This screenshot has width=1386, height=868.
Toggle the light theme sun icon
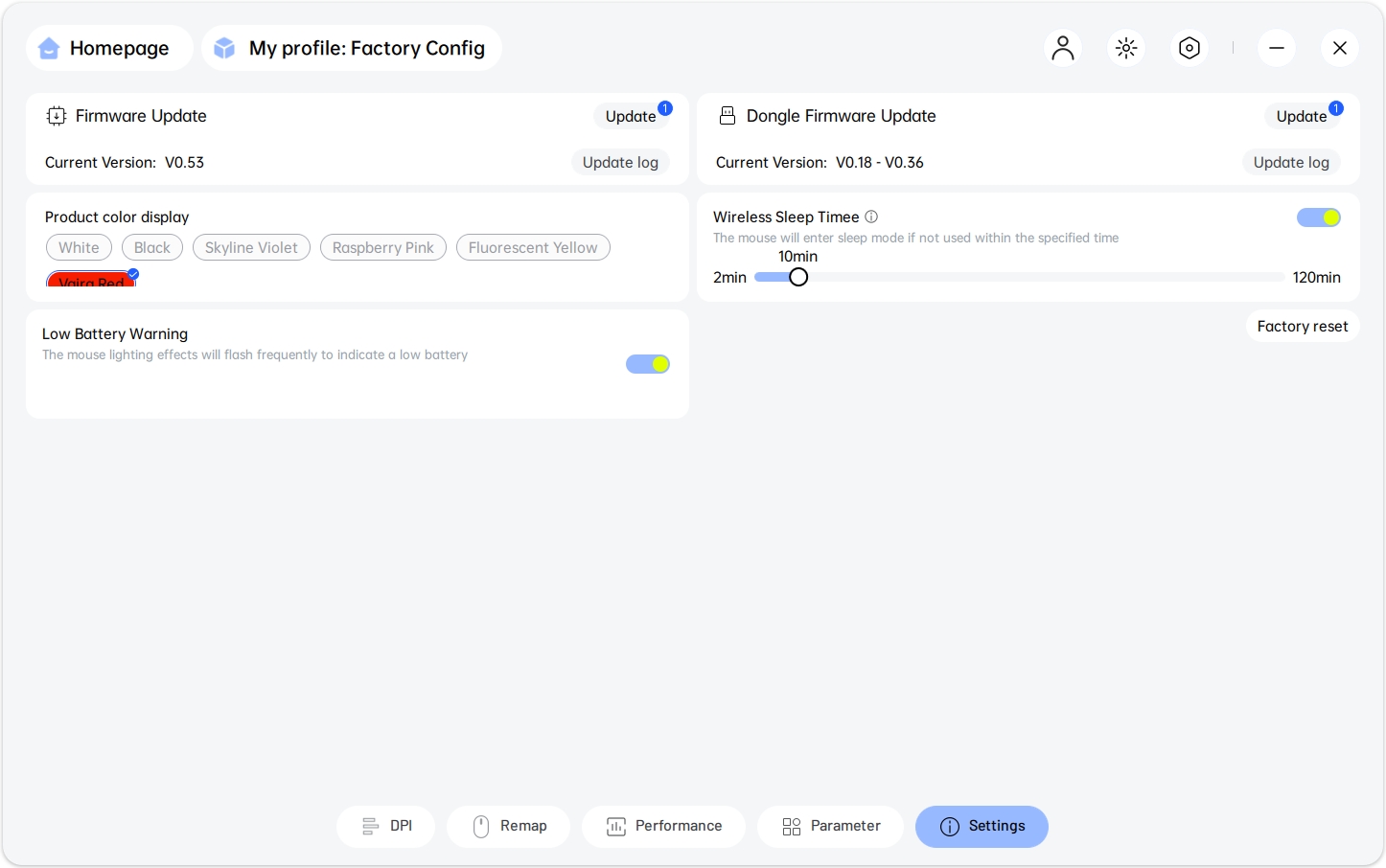[1126, 48]
